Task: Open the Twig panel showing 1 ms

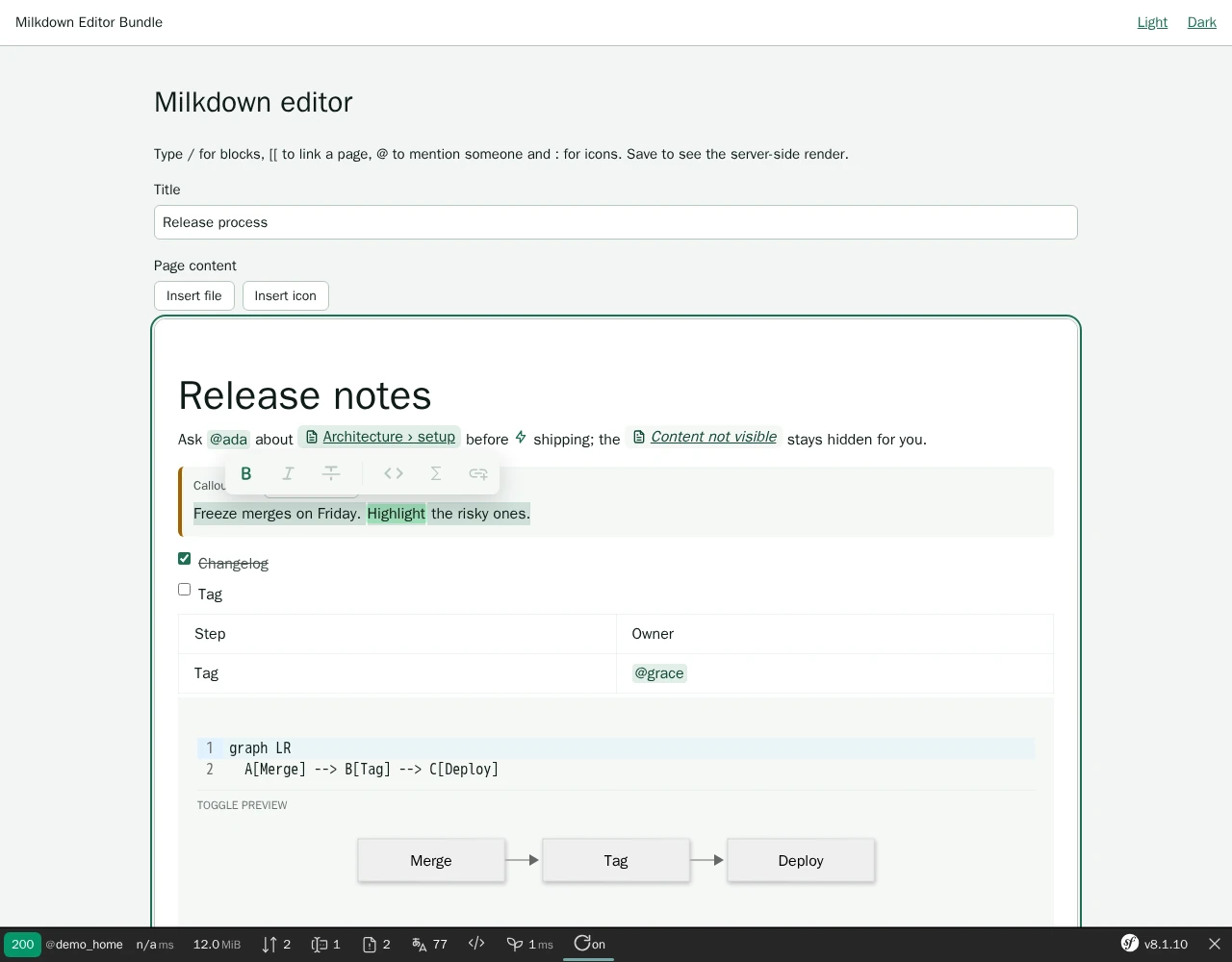Action: click(x=529, y=944)
